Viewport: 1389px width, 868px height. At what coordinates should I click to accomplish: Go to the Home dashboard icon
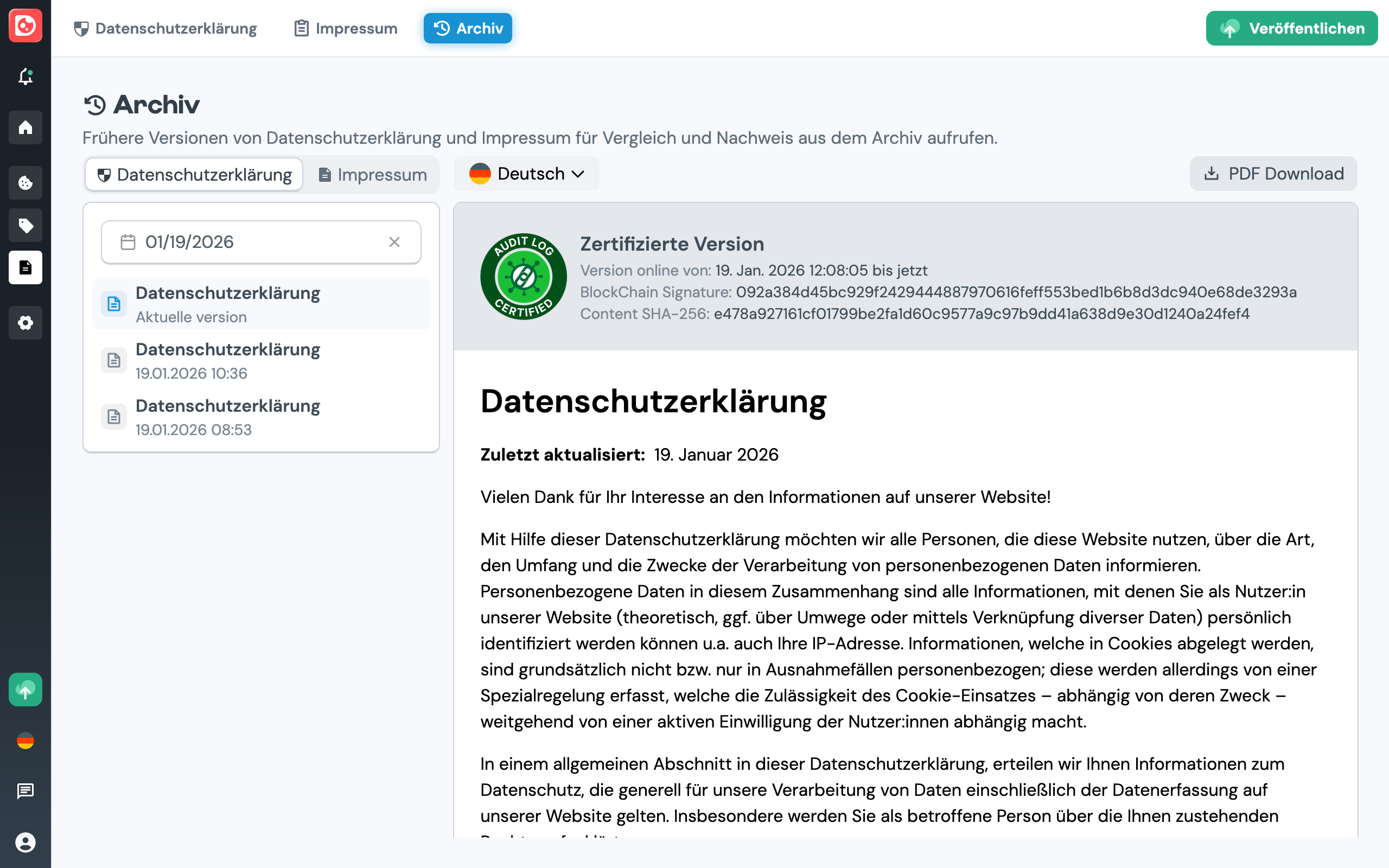coord(26,127)
